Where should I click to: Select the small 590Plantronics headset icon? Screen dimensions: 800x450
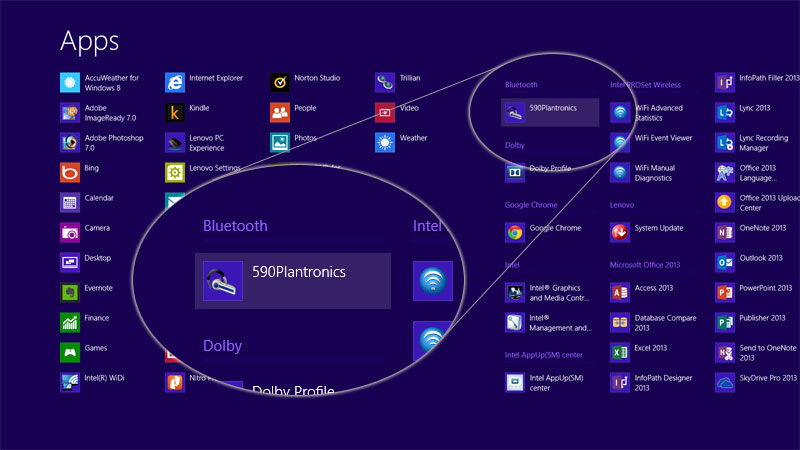coord(515,113)
